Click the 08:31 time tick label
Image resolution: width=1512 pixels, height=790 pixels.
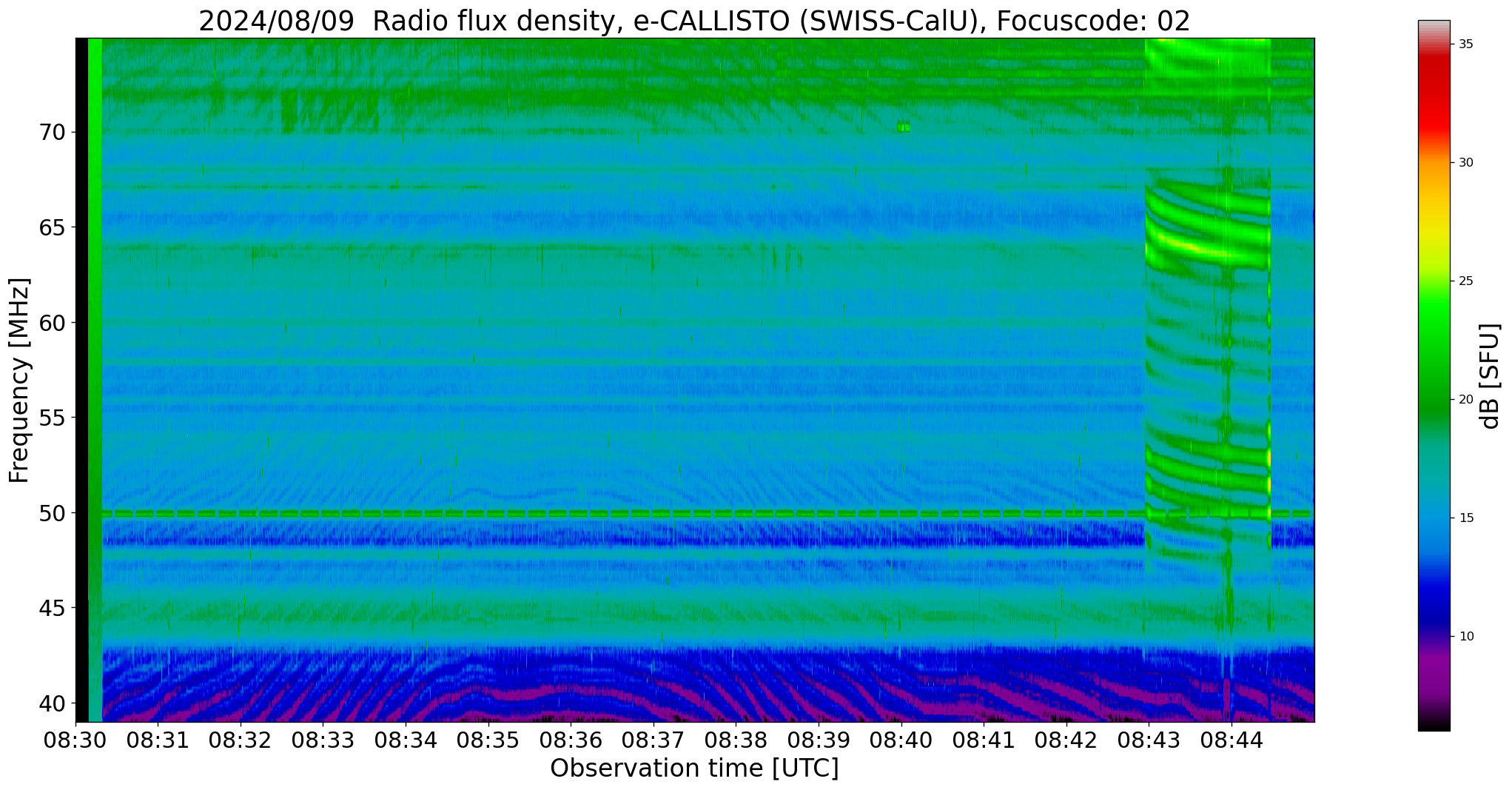coord(158,740)
